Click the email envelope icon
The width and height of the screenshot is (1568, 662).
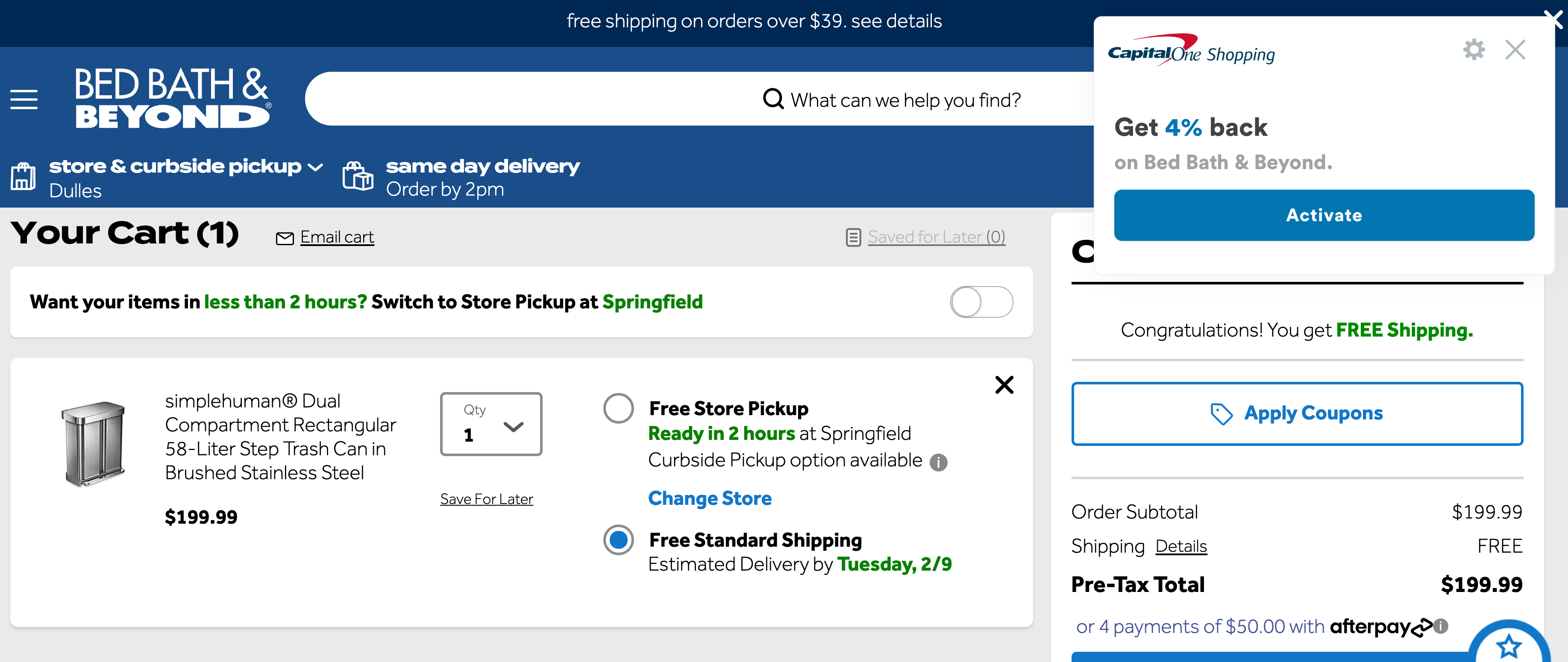[285, 238]
